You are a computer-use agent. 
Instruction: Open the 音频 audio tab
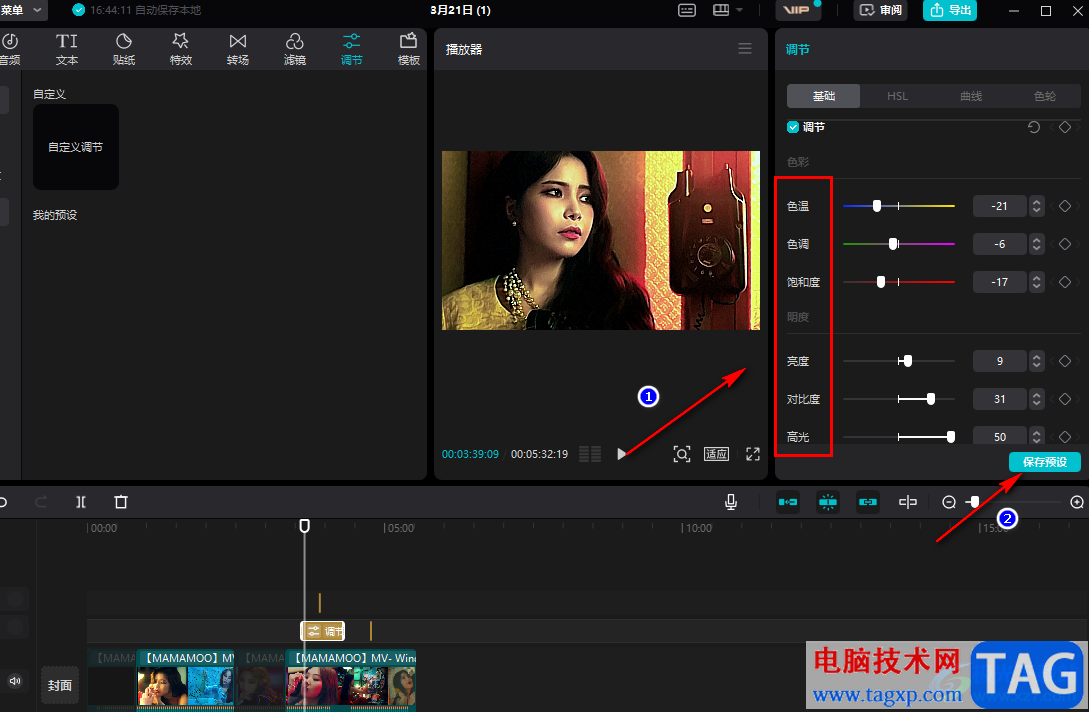pyautogui.click(x=10, y=49)
